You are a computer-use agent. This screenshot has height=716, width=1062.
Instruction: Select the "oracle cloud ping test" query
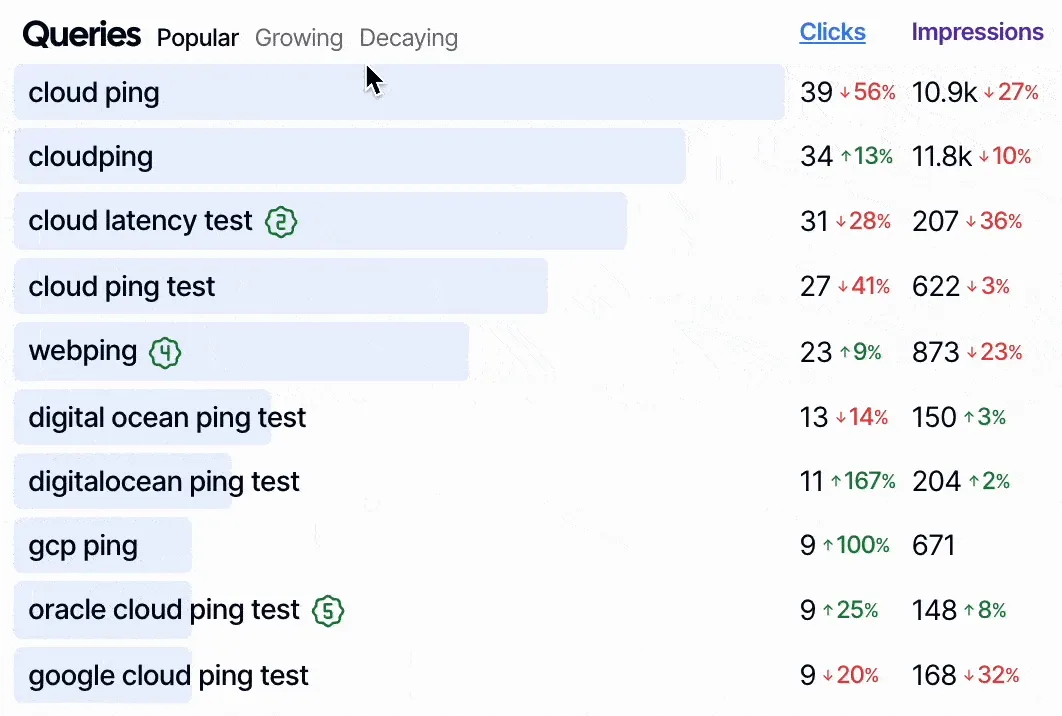(x=164, y=610)
